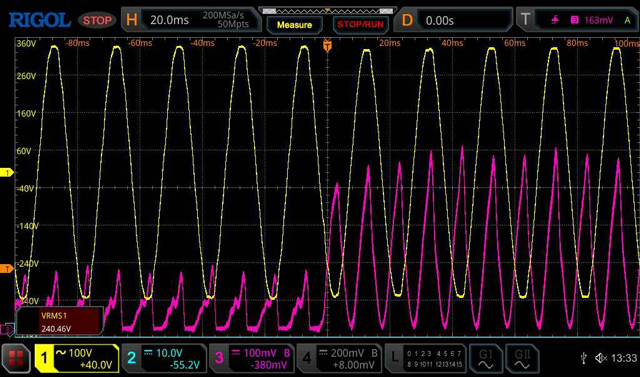Select the GI waveform generator icon
This screenshot has width=640, height=377.
pyautogui.click(x=486, y=358)
